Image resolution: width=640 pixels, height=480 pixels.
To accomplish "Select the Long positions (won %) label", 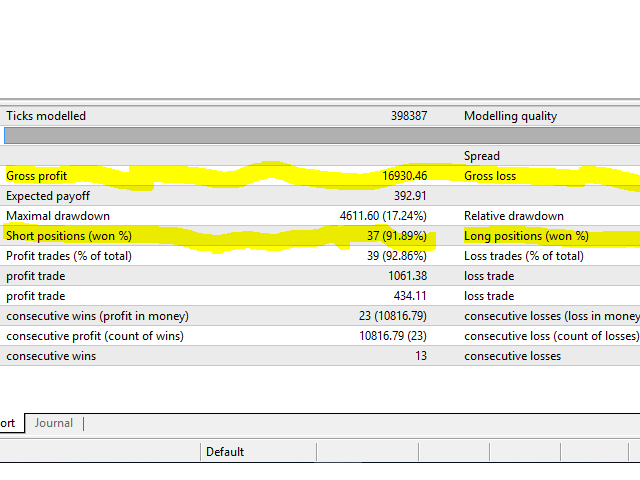I will click(x=526, y=236).
